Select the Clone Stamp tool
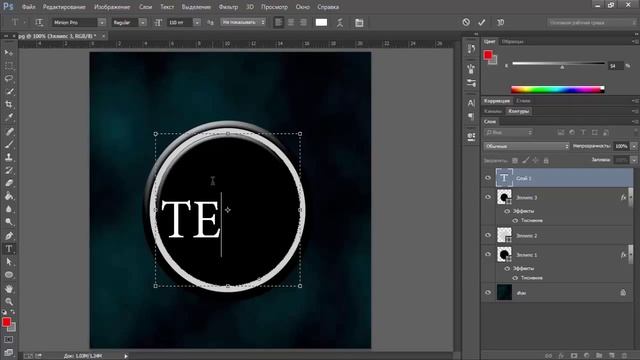The width and height of the screenshot is (640, 360). (9, 157)
